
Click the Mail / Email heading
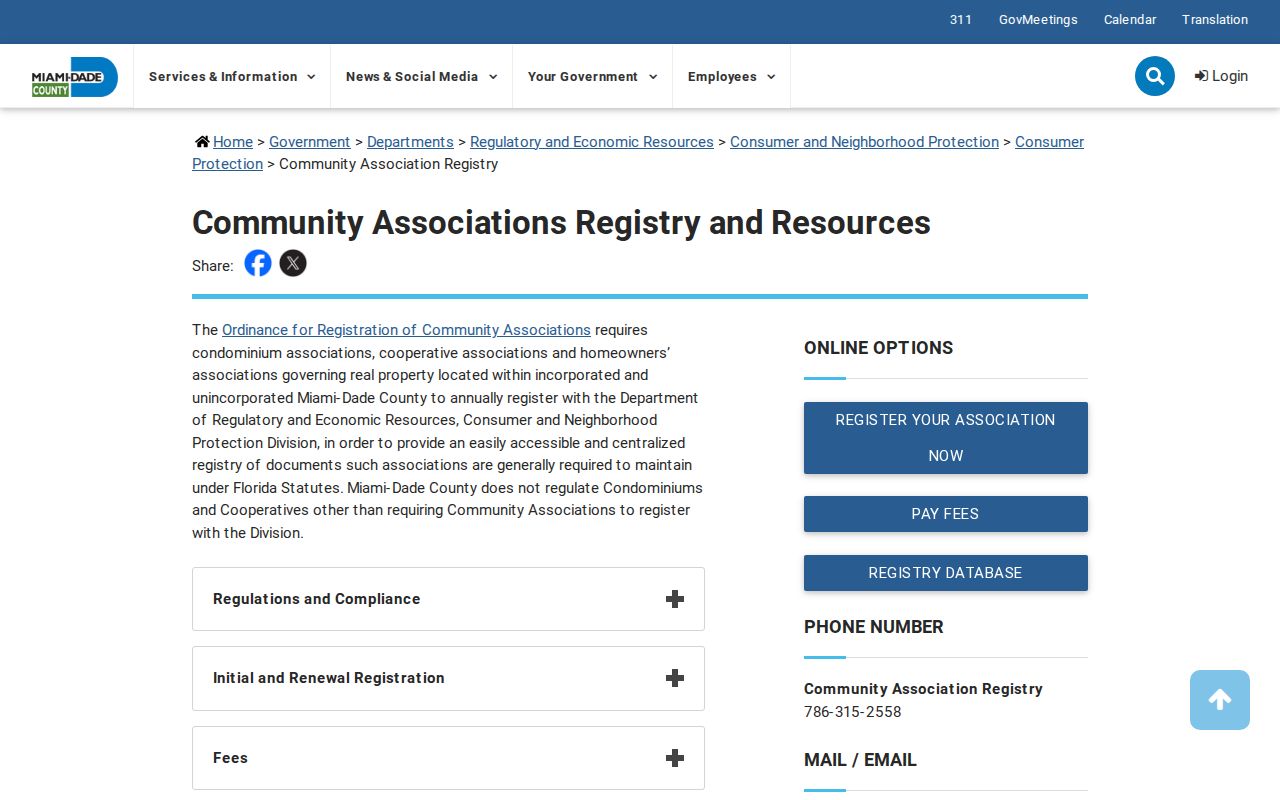tap(860, 760)
